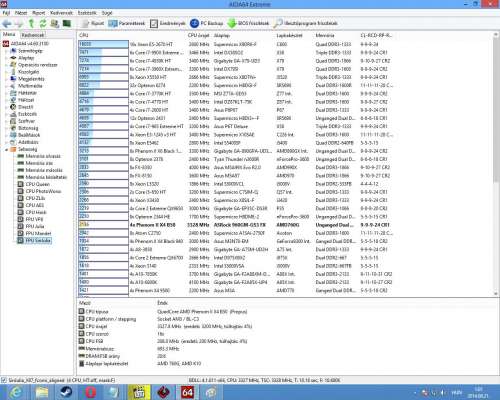This screenshot has width=500, height=400.
Task: Select the Háttértár tree icon
Action: coord(13,93)
